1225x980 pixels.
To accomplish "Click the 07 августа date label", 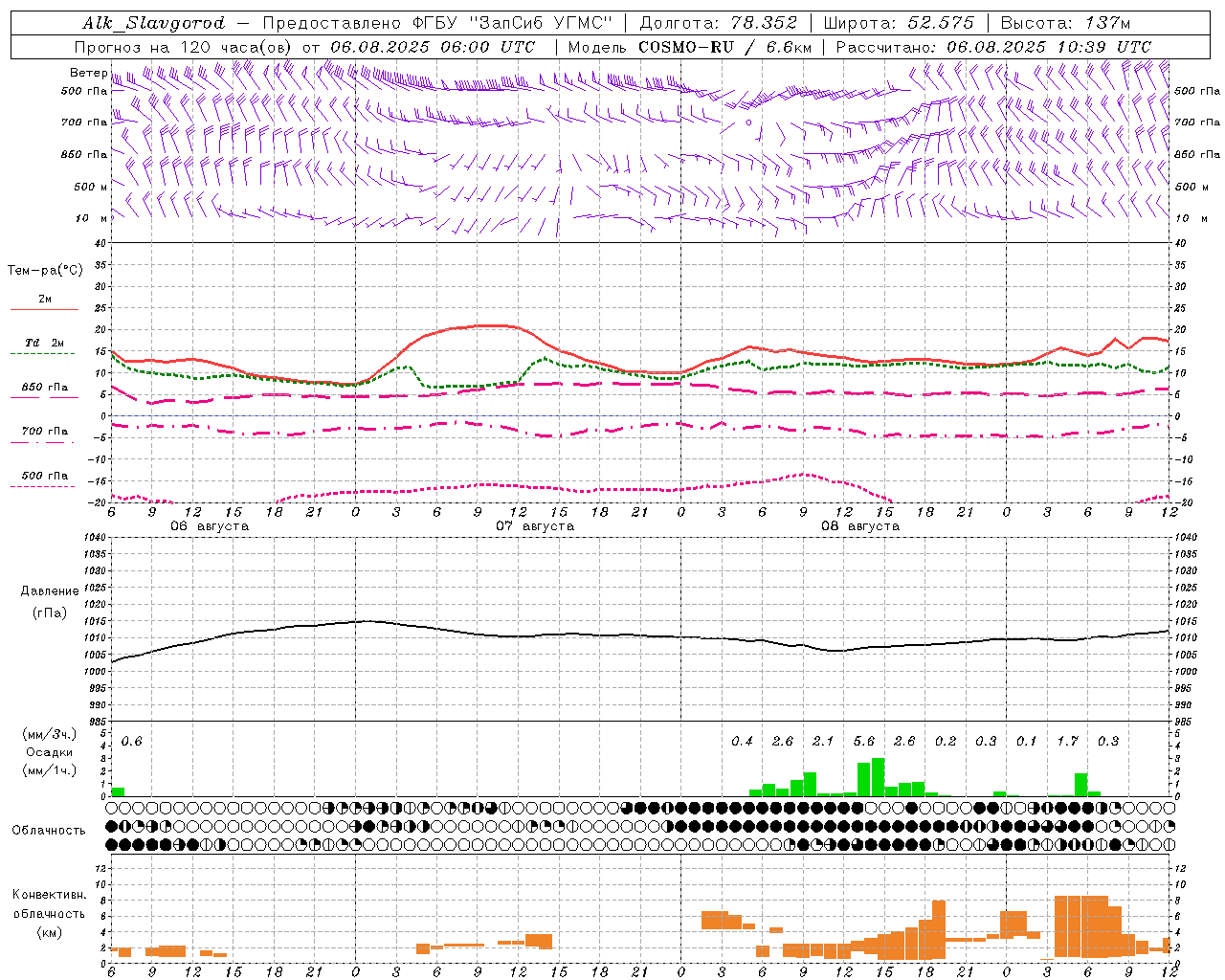I will click(x=535, y=526).
